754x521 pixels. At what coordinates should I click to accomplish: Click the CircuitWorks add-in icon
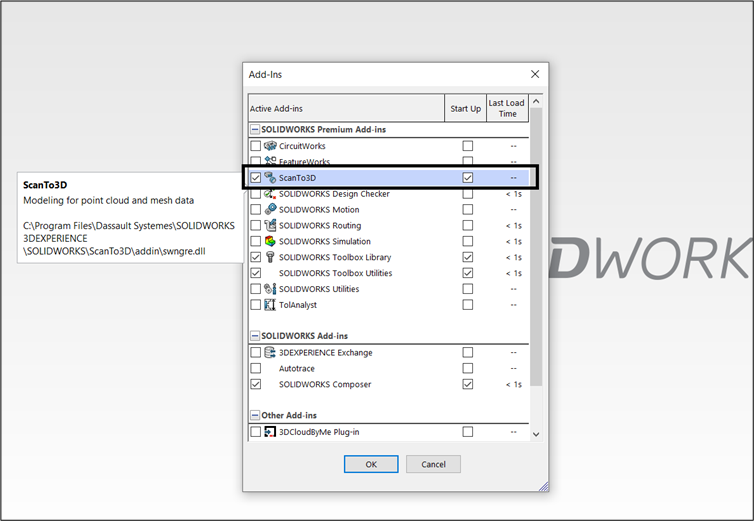(x=270, y=146)
